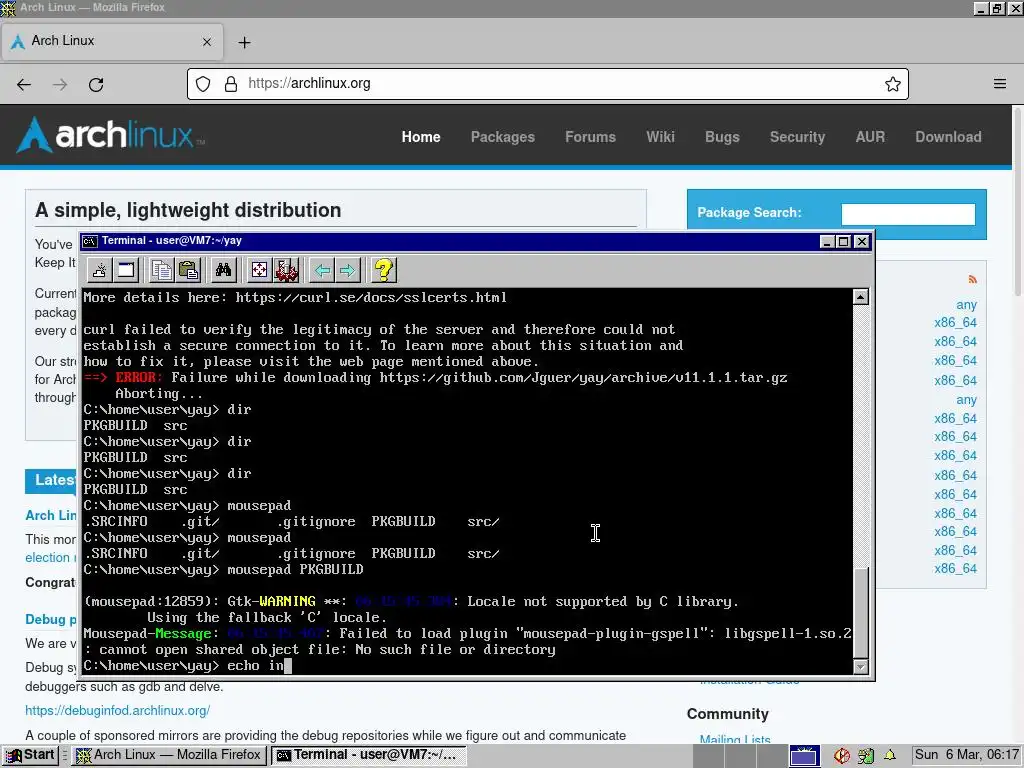Go to Home nav item
1024x768 pixels.
click(421, 137)
